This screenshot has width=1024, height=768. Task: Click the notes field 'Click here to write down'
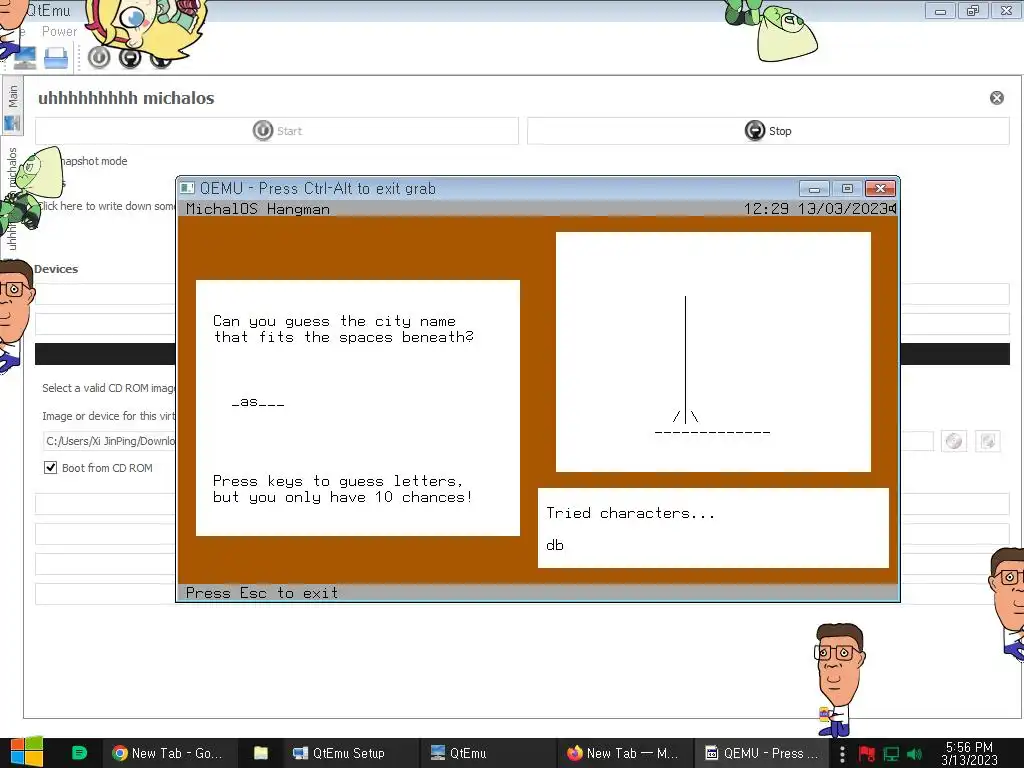tap(108, 206)
